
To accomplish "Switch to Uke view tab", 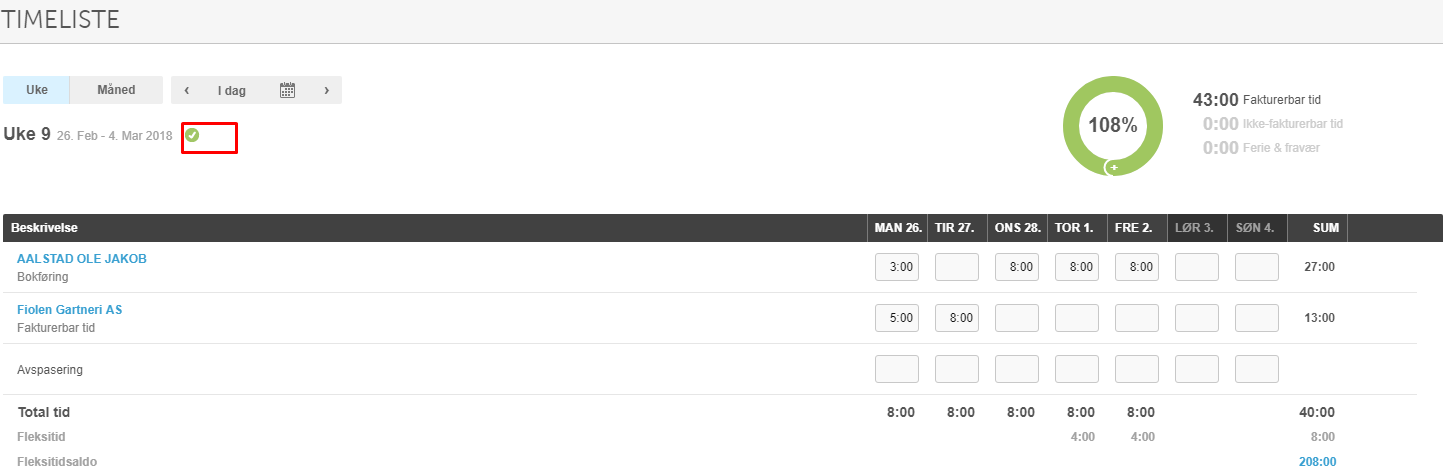I will [x=37, y=90].
